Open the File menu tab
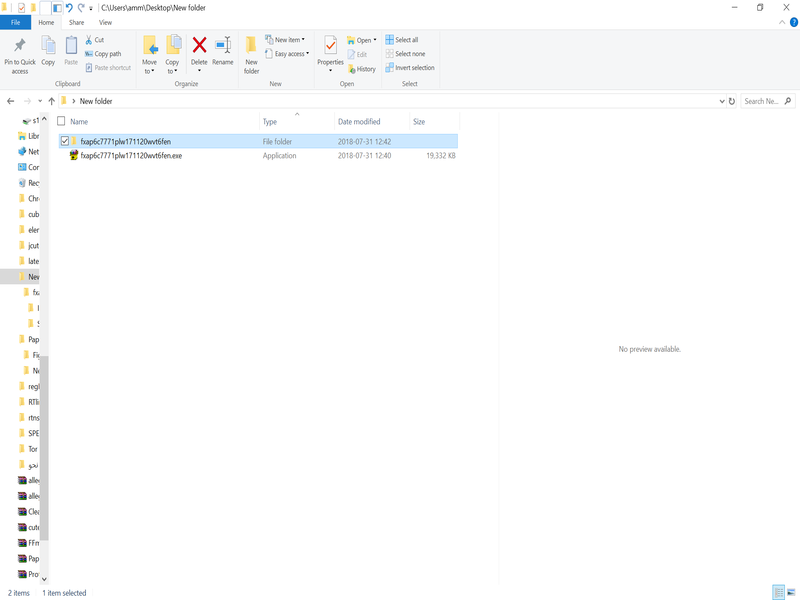 tap(16, 22)
